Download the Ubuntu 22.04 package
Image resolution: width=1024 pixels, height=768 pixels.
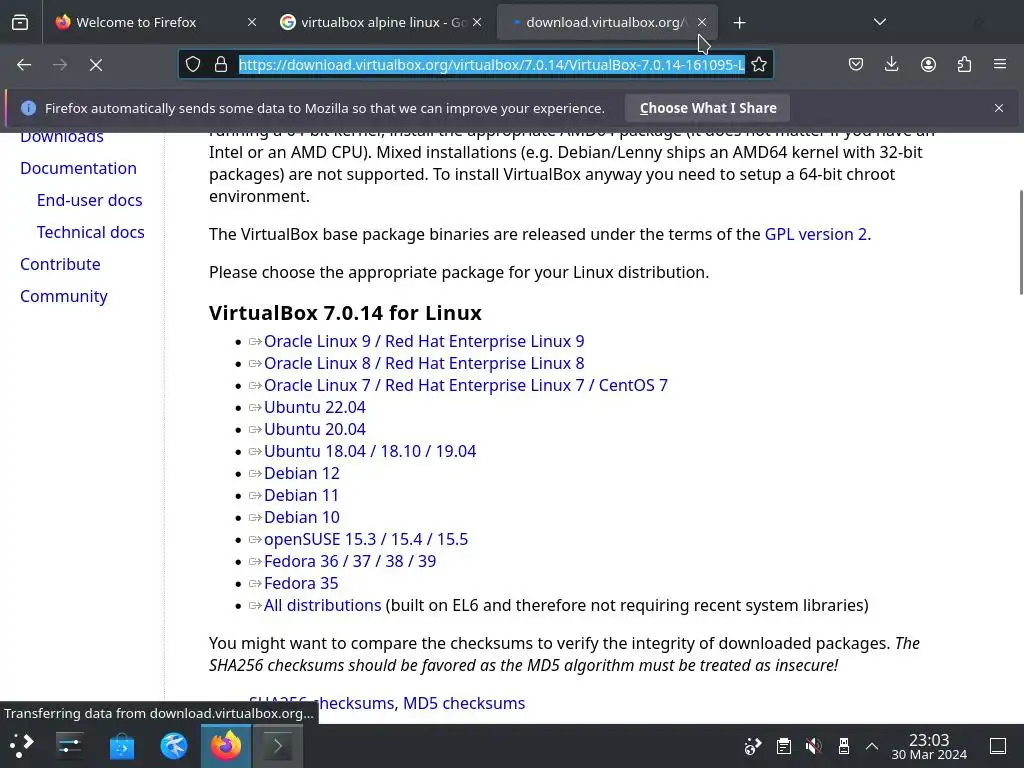tap(315, 408)
